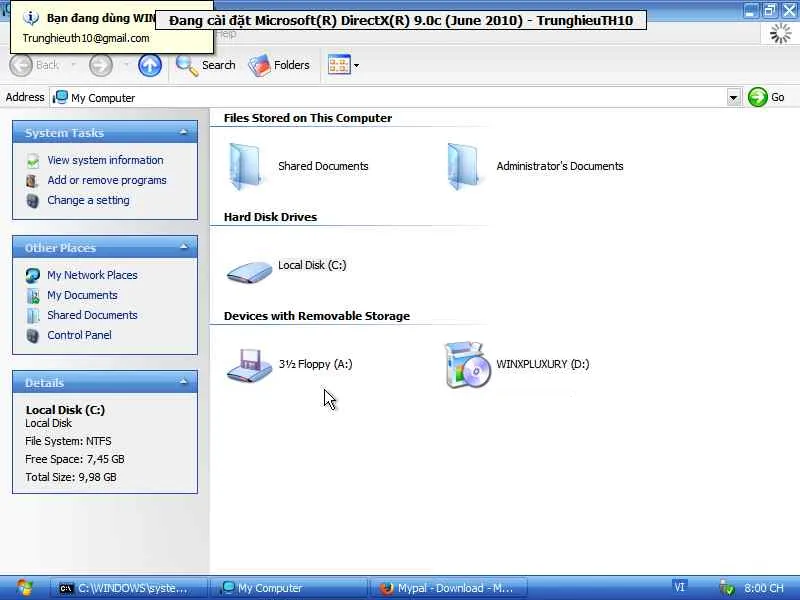Open My Network Places link
The height and width of the screenshot is (600, 800).
[x=92, y=275]
